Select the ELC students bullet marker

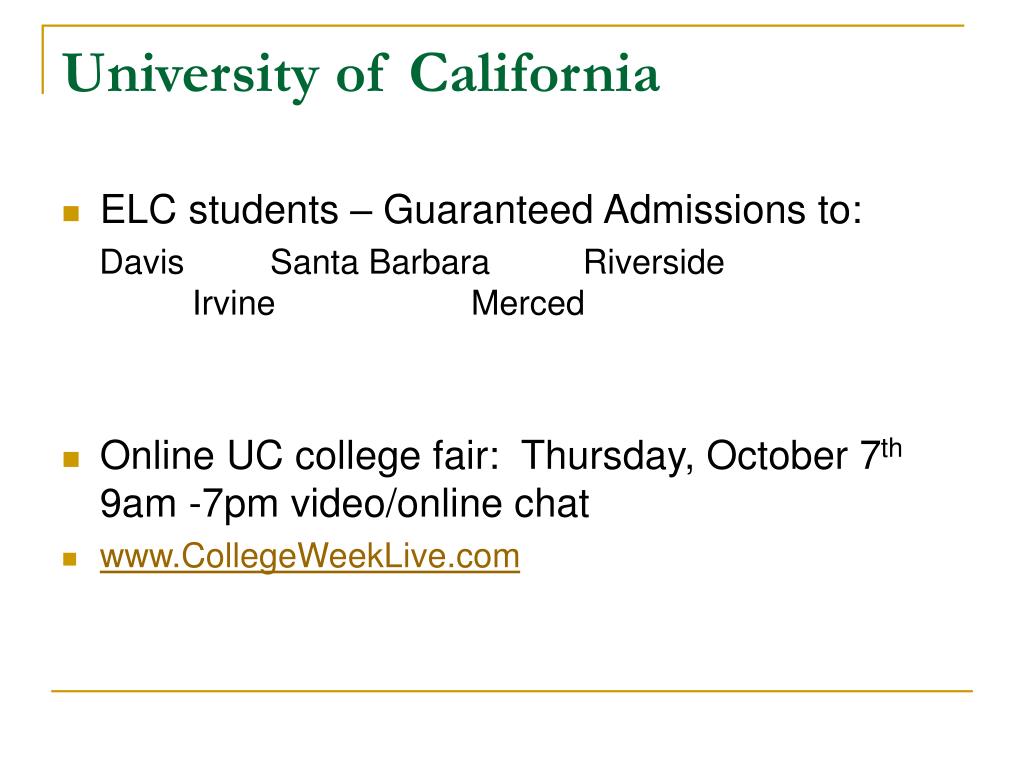click(71, 213)
